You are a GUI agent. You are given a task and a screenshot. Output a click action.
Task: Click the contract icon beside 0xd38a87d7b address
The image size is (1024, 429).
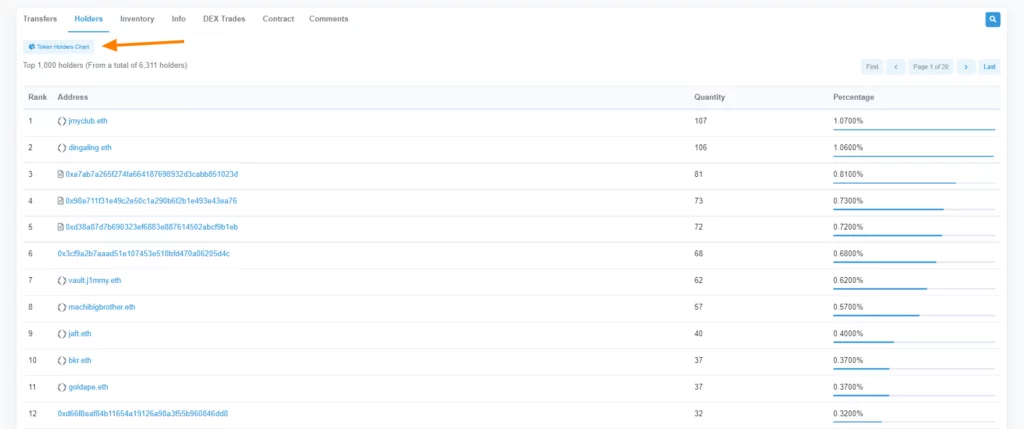[61, 227]
